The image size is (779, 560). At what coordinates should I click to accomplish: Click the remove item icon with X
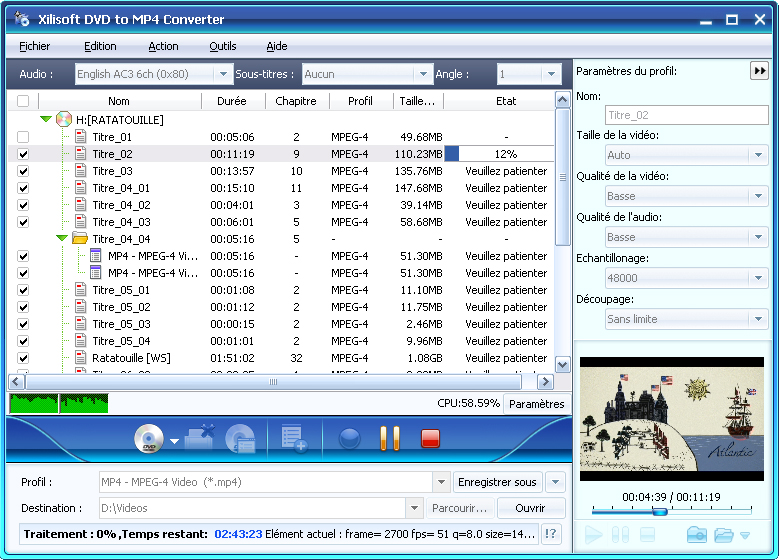(200, 438)
